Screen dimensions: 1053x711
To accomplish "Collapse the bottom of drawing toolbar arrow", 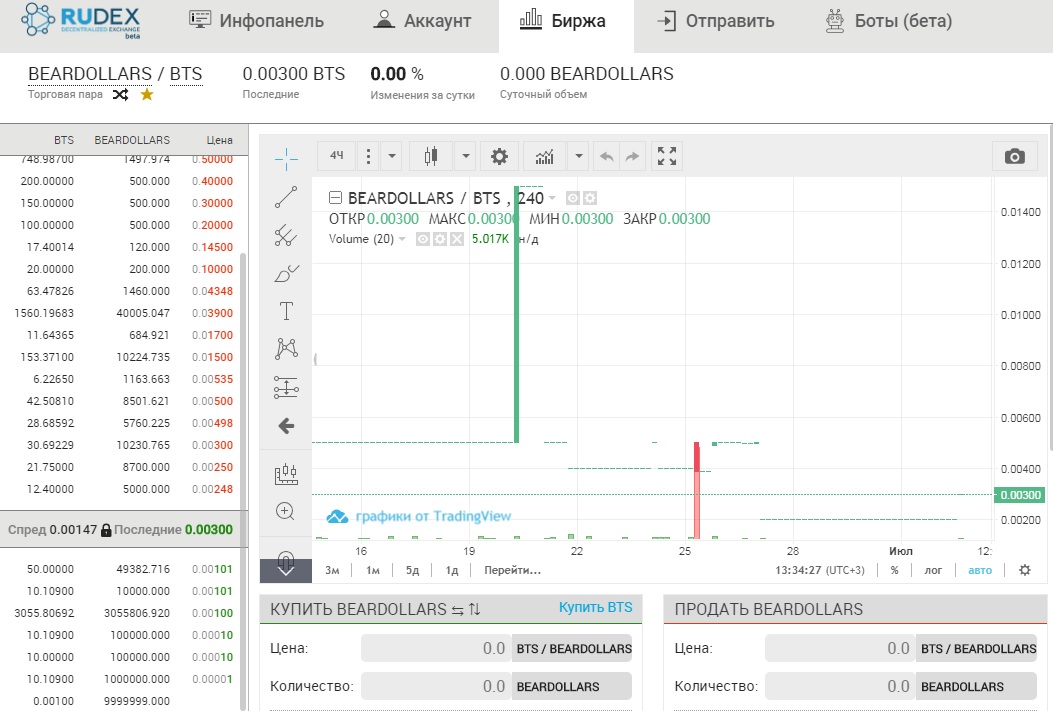I will 286,571.
